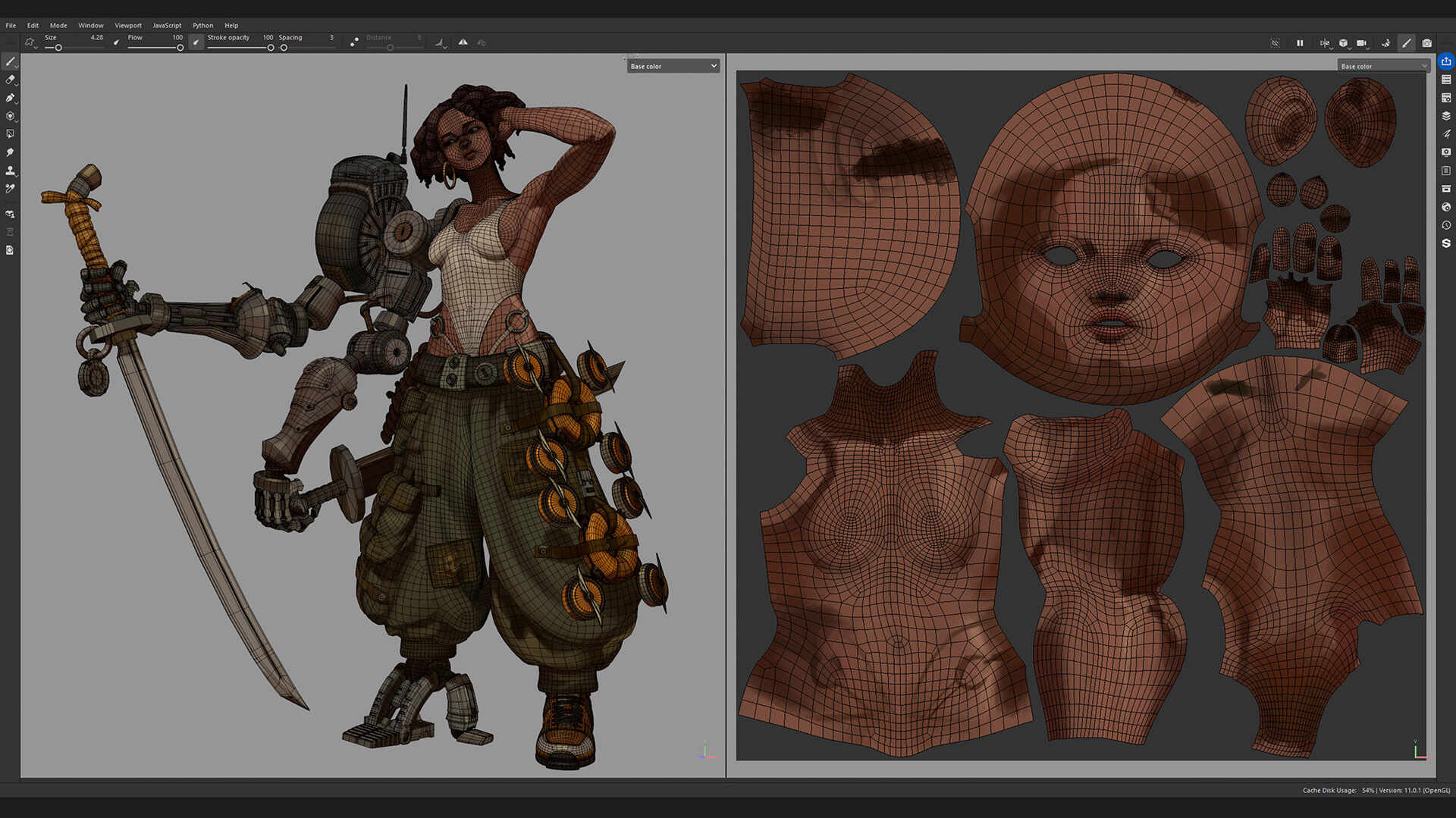Image resolution: width=1456 pixels, height=818 pixels.
Task: Select the Clone stamp tool
Action: [x=11, y=171]
